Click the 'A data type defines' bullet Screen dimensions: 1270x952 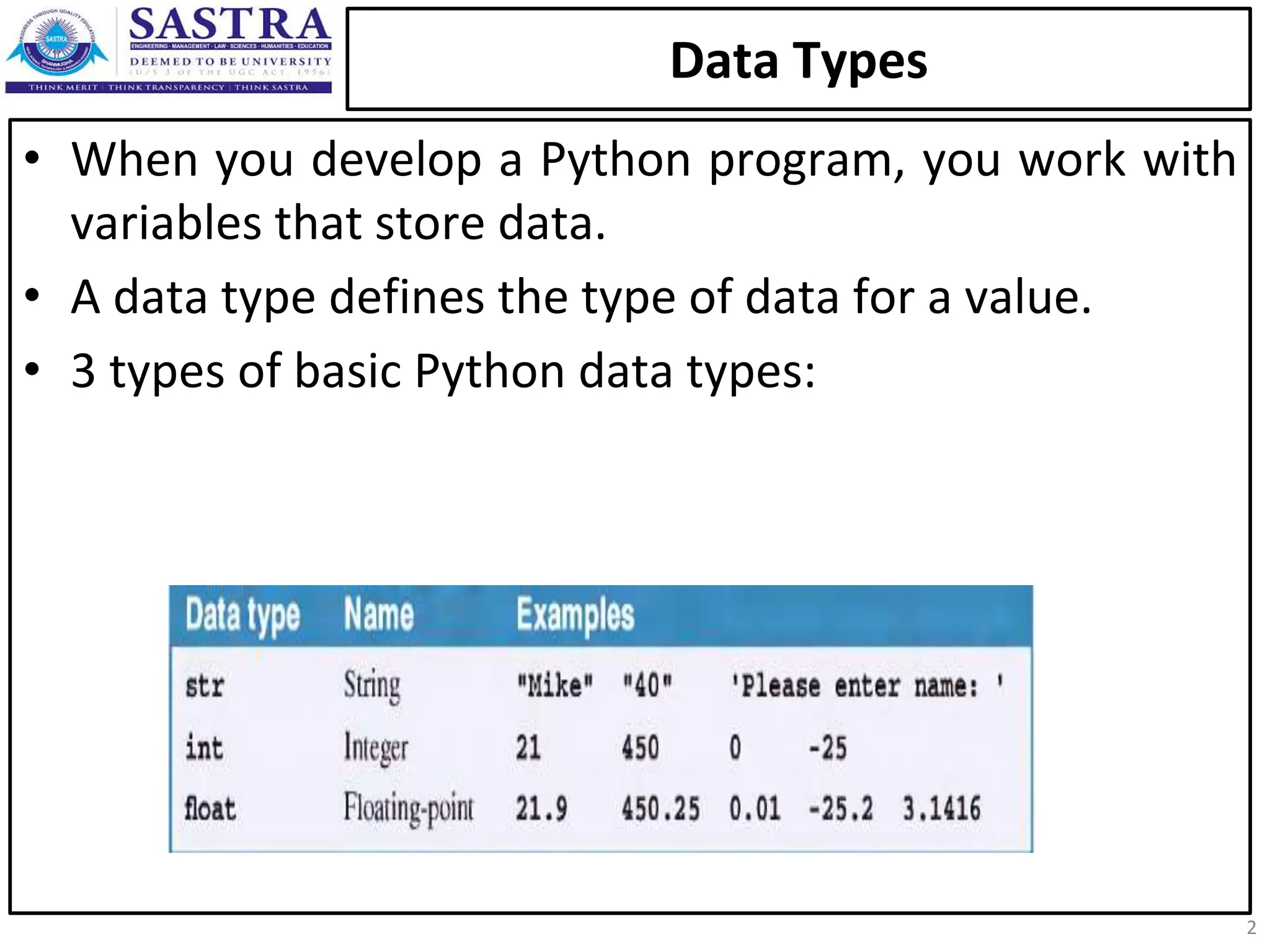coord(580,297)
